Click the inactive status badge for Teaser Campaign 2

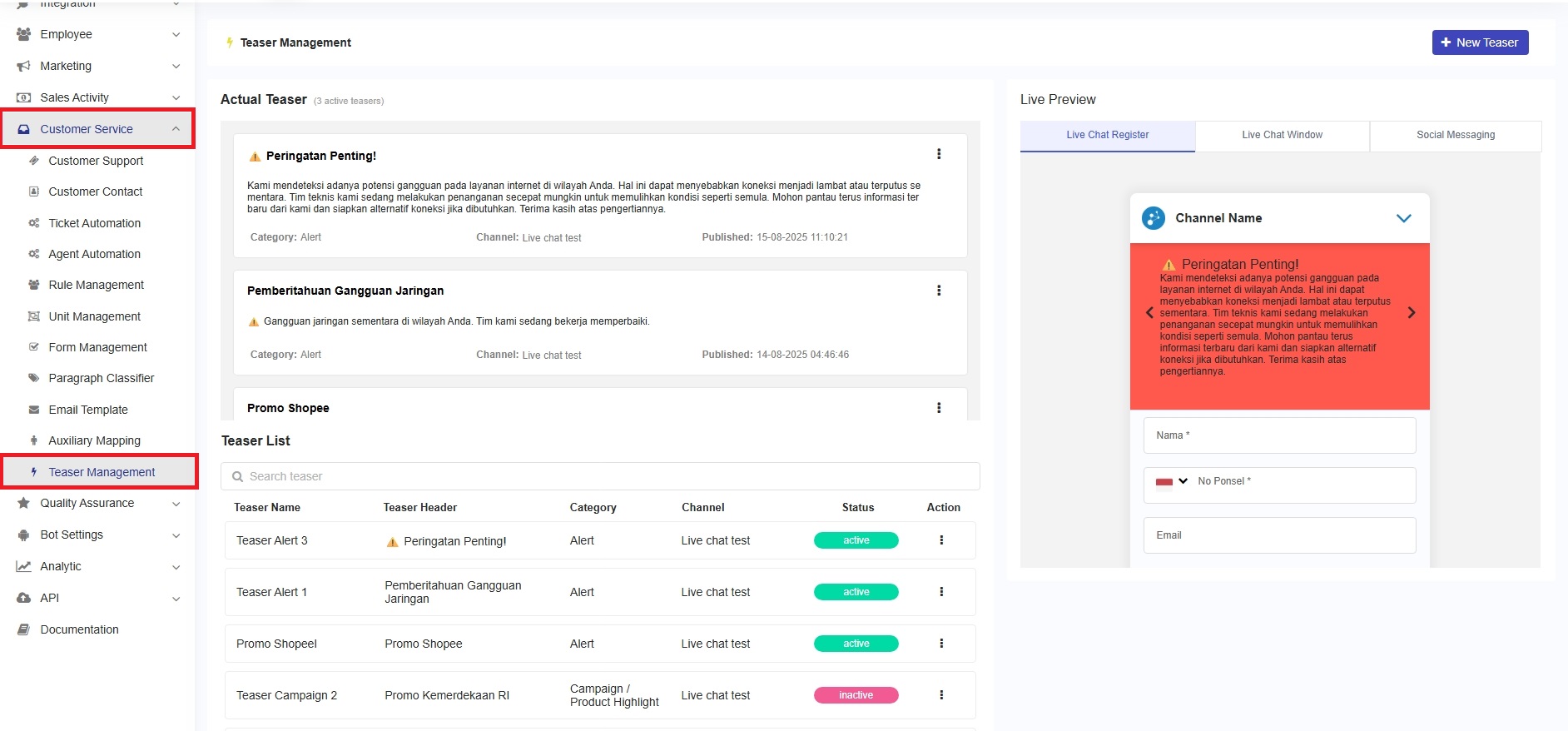pos(856,695)
